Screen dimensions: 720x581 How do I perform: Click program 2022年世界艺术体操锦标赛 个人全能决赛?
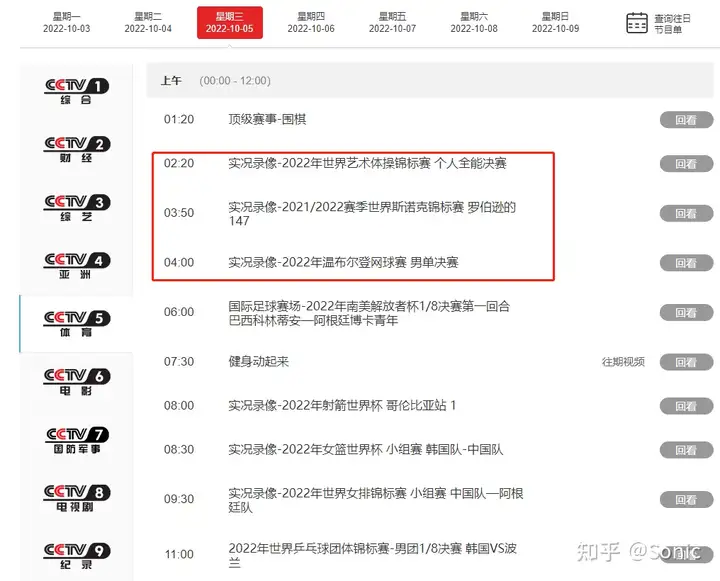367,163
